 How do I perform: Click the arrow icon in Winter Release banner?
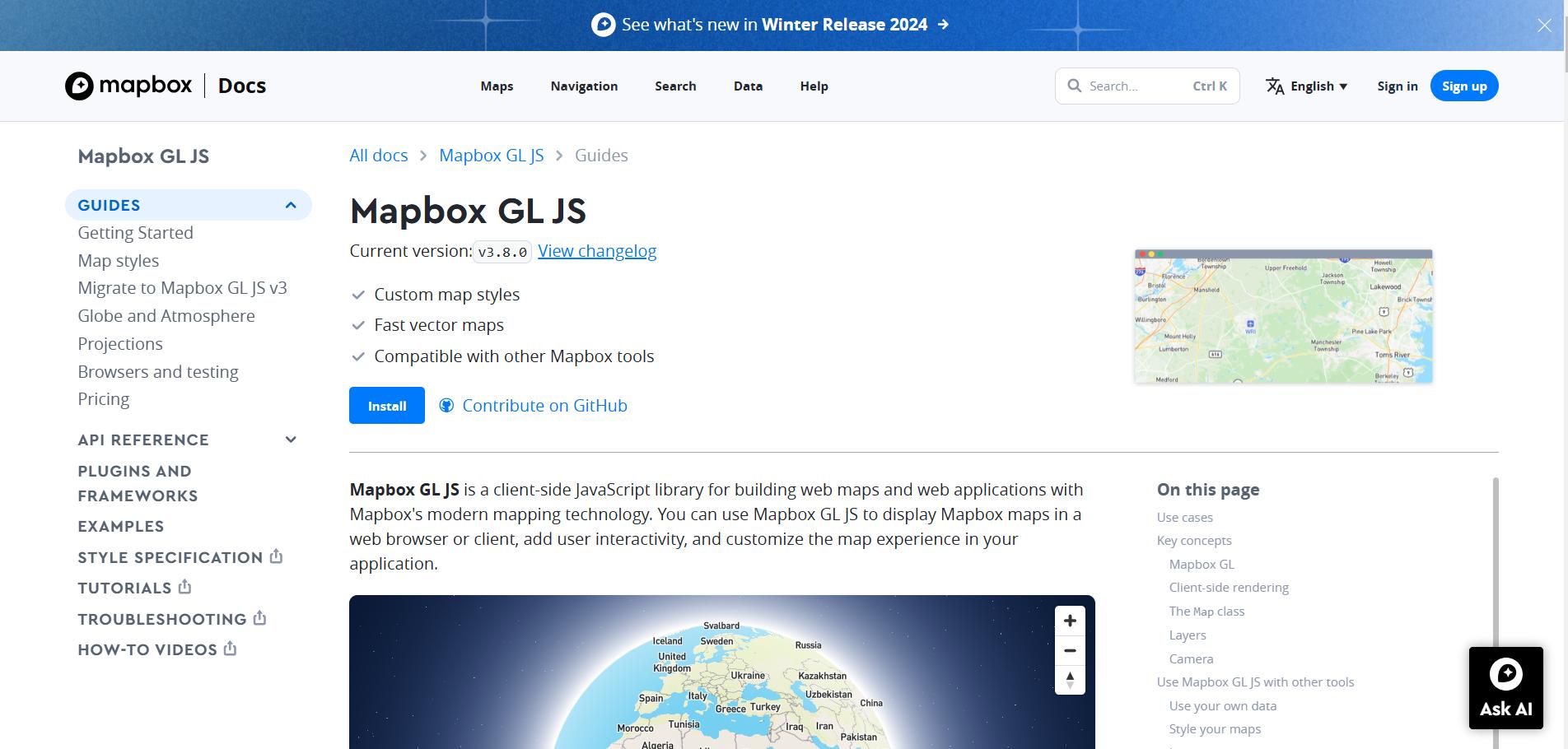(944, 25)
